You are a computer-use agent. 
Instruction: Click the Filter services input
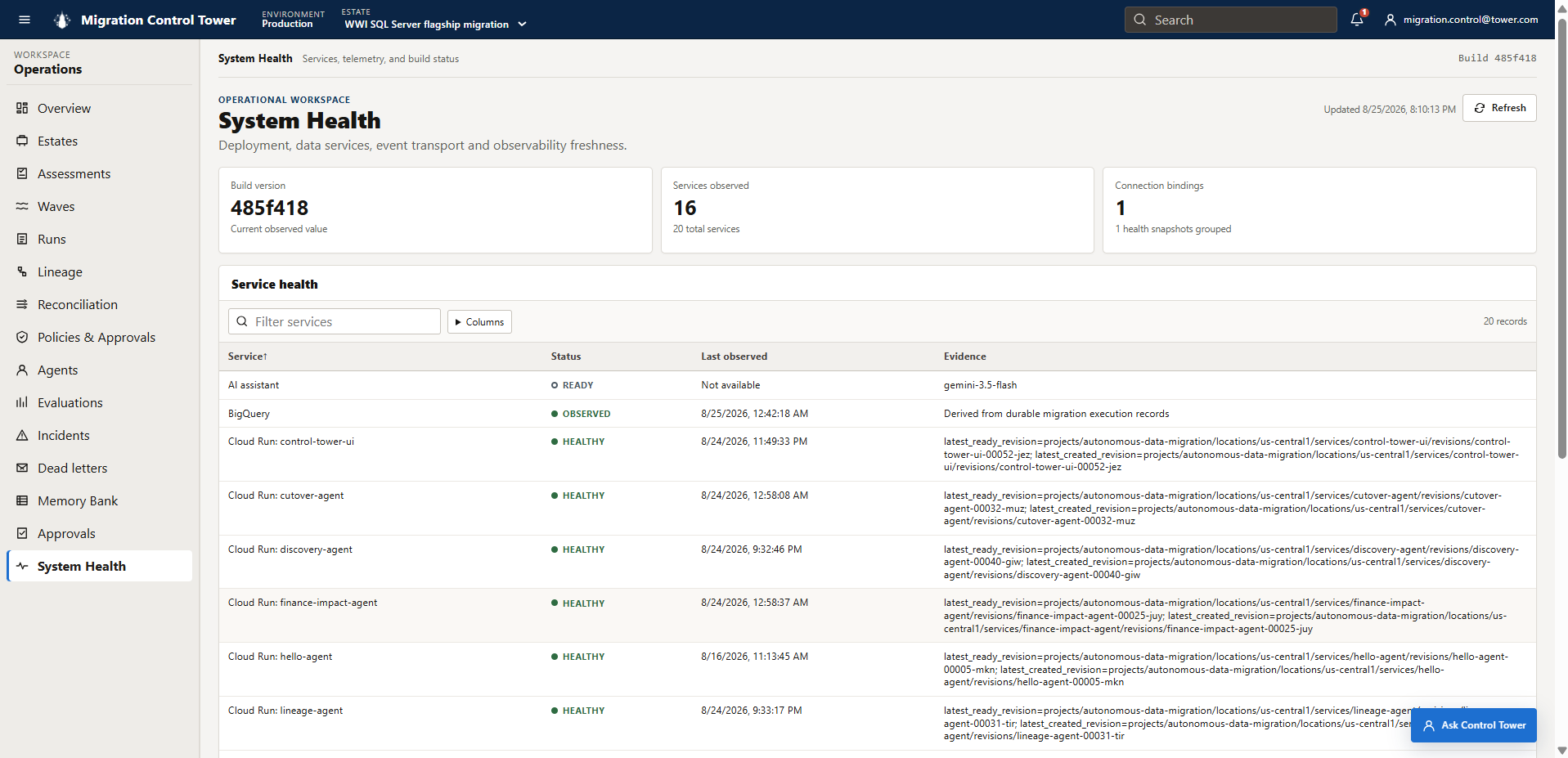[335, 321]
